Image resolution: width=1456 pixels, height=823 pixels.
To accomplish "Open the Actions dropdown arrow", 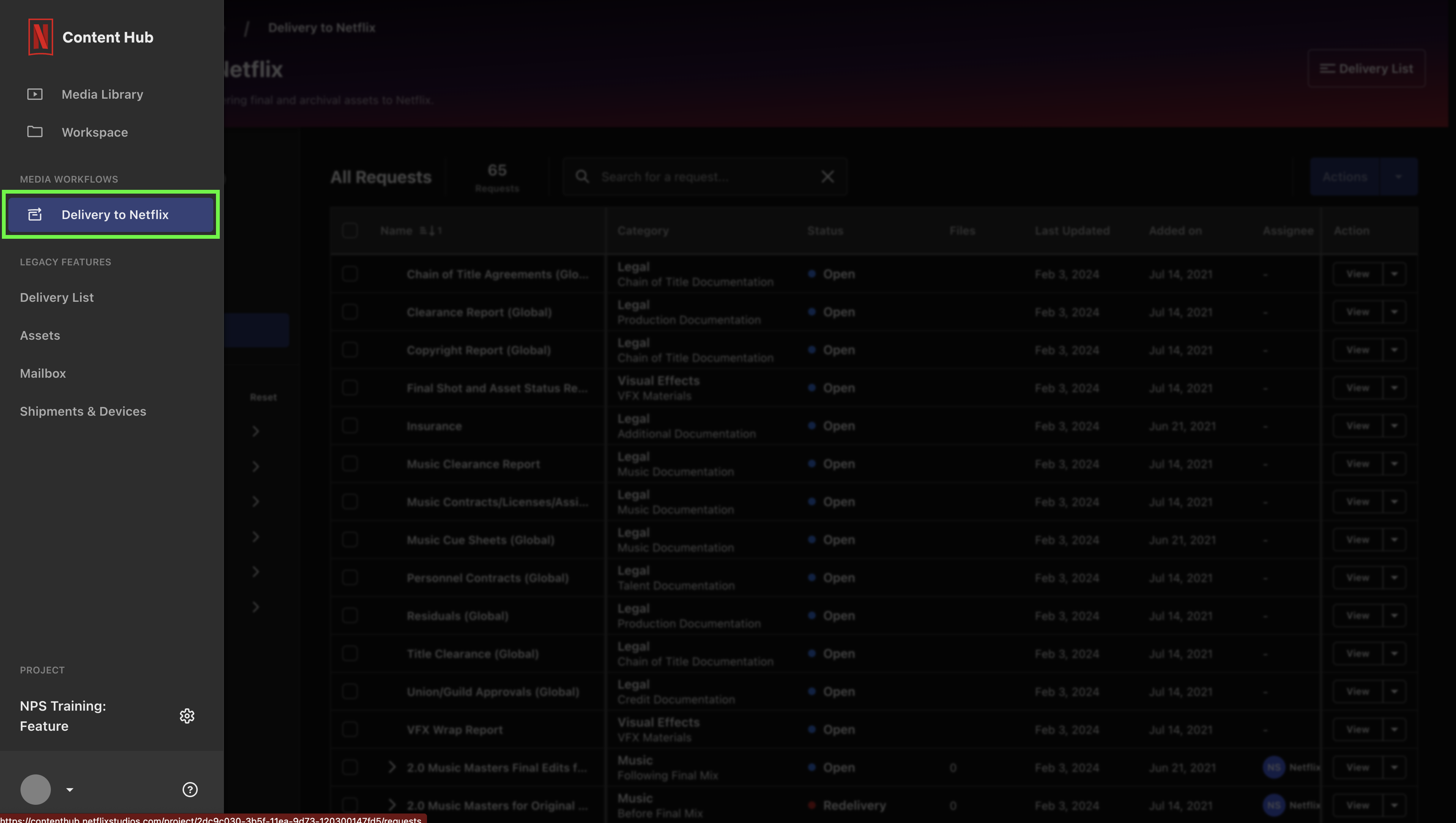I will [1398, 177].
